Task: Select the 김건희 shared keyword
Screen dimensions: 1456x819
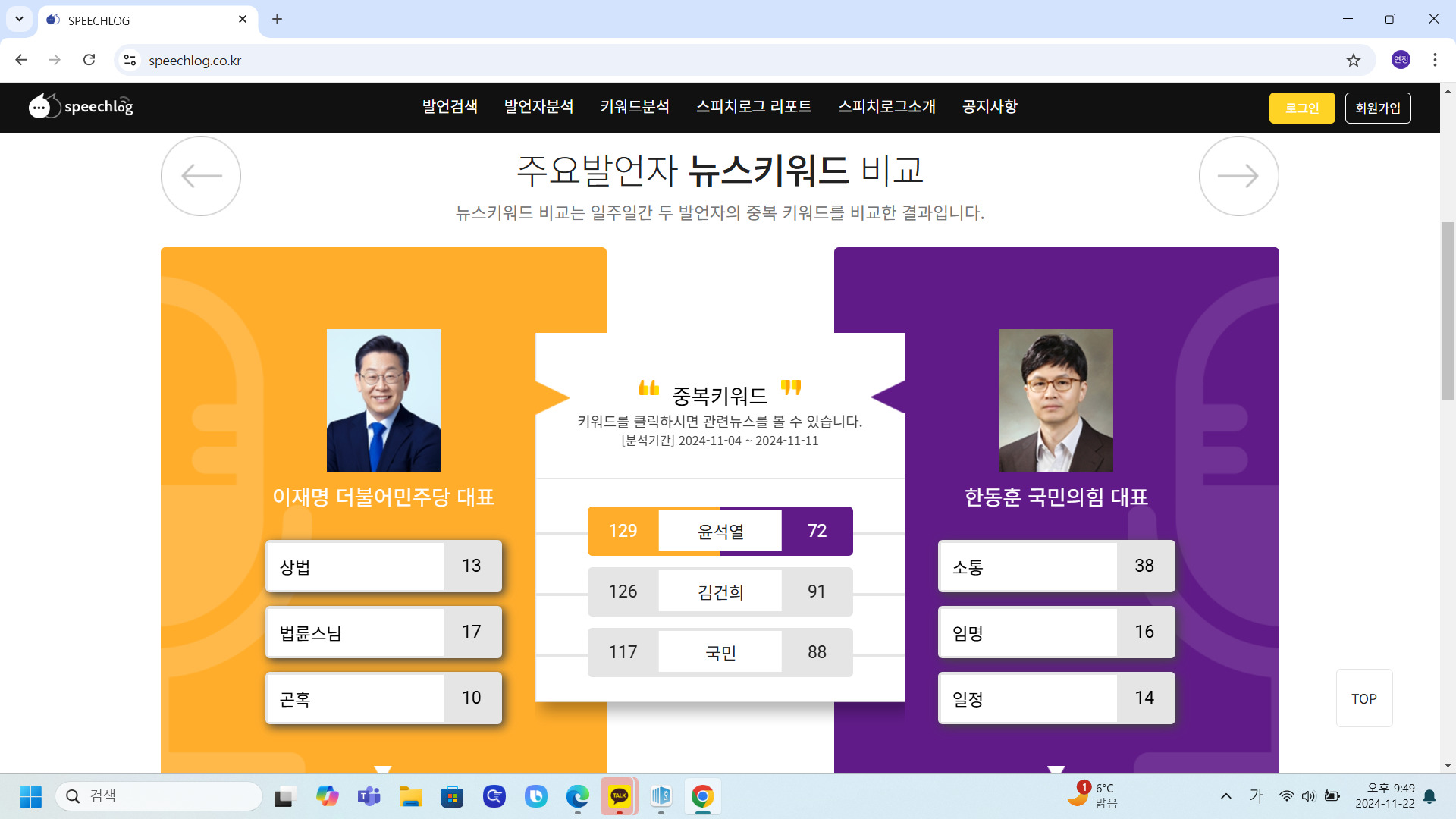Action: coord(720,591)
